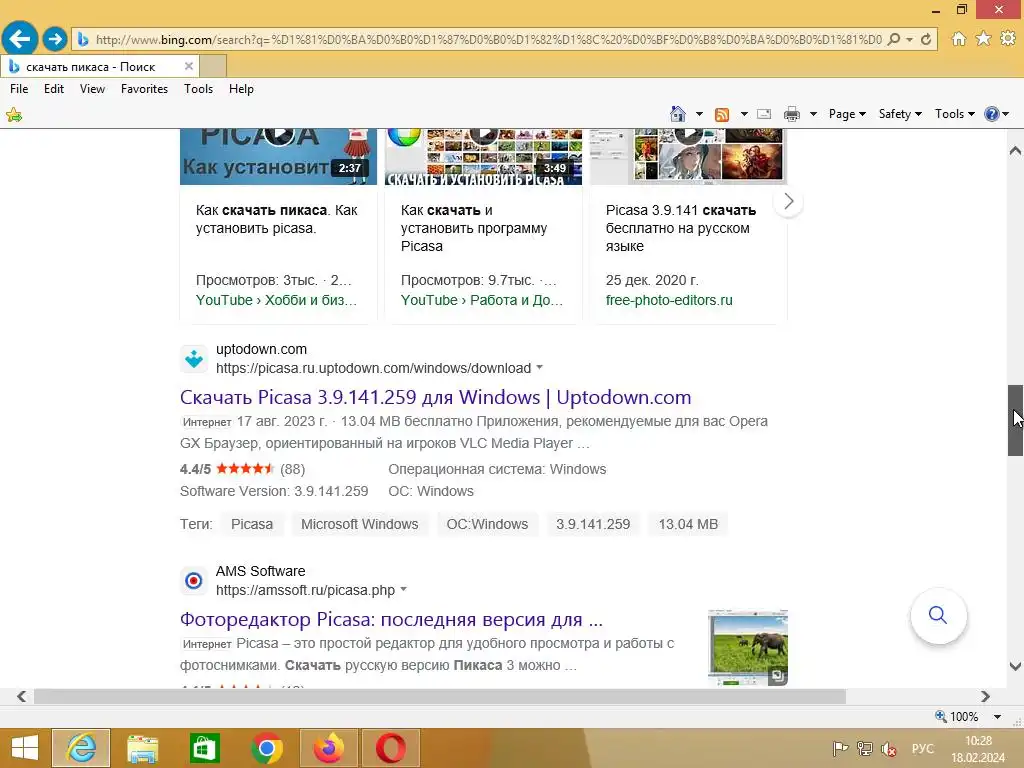The image size is (1024, 768).
Task: Click the Picasa tag chip
Action: click(252, 524)
